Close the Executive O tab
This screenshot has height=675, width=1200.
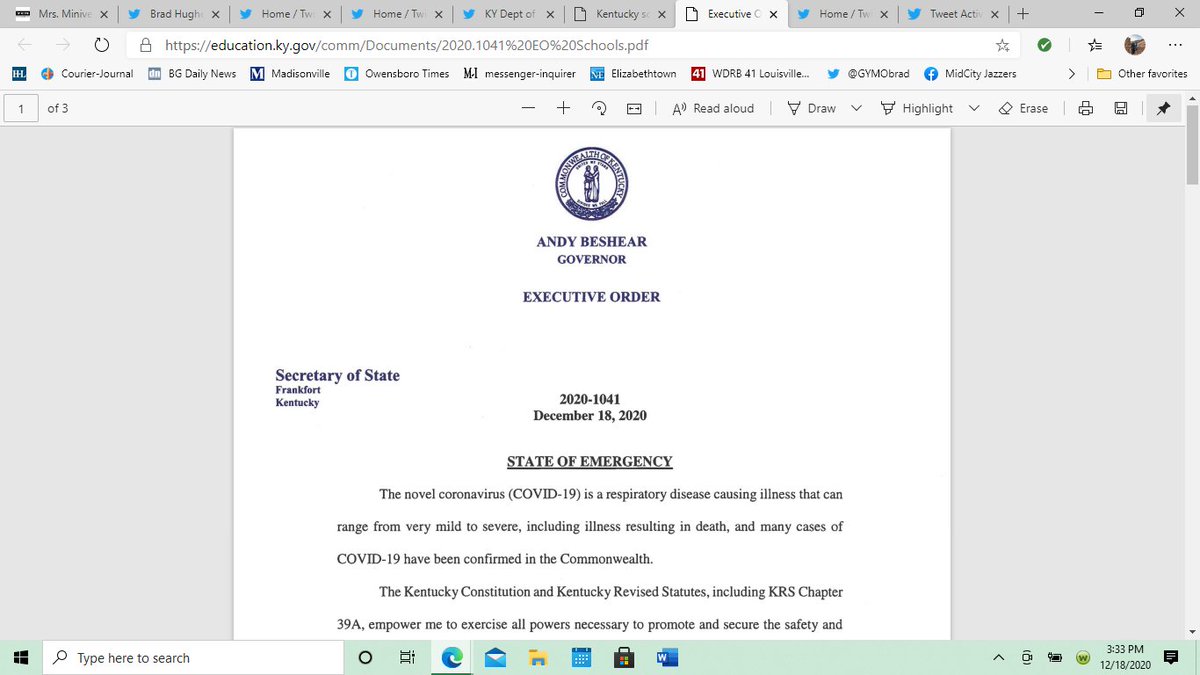point(773,14)
